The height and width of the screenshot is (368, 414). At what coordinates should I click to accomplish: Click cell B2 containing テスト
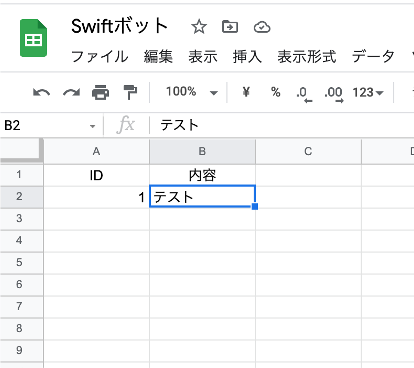[x=202, y=196]
